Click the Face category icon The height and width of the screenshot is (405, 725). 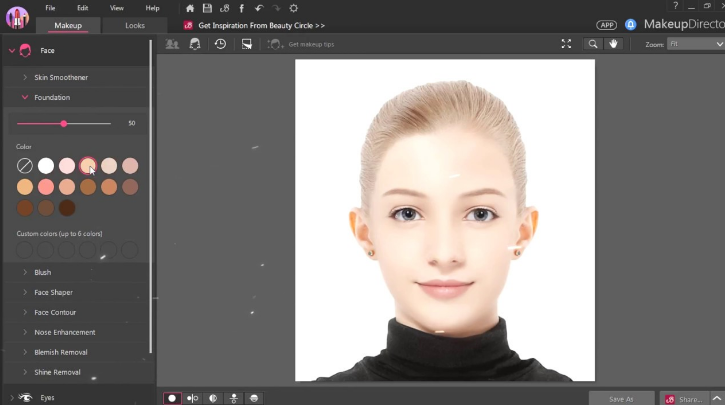point(25,50)
